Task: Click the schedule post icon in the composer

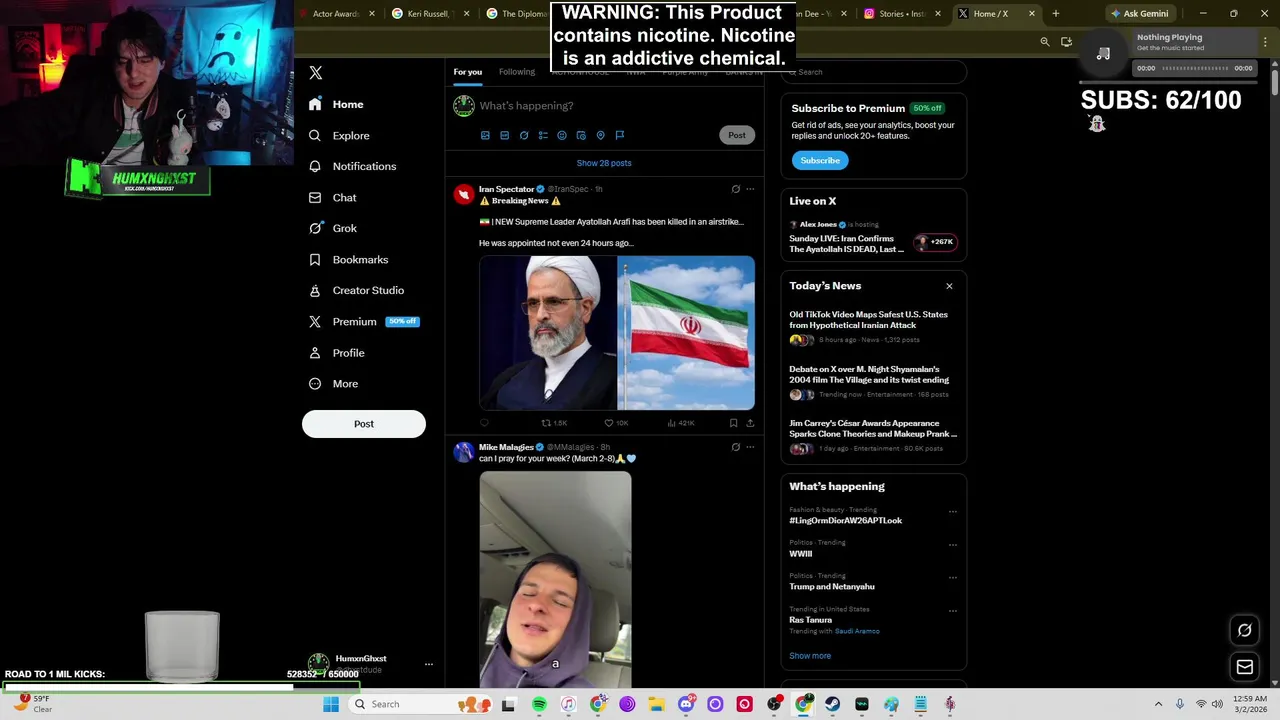Action: pyautogui.click(x=581, y=135)
